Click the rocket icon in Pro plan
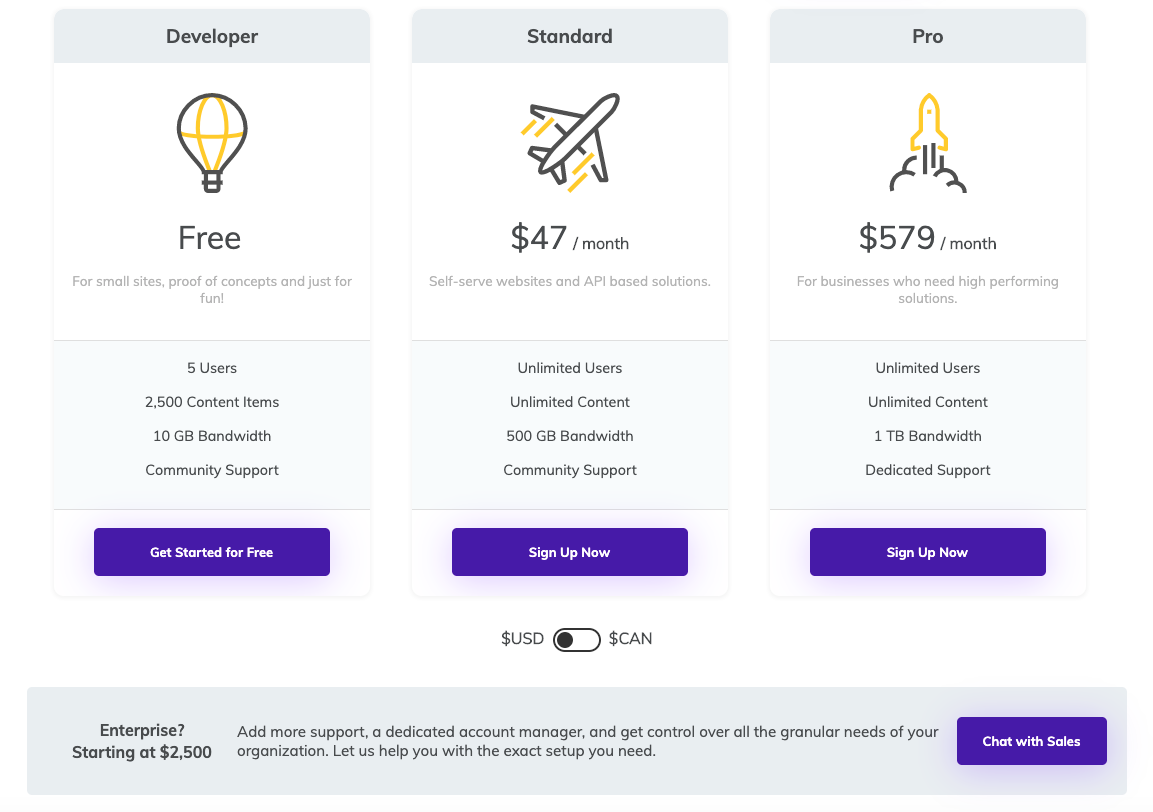The width and height of the screenshot is (1153, 812). [x=927, y=143]
